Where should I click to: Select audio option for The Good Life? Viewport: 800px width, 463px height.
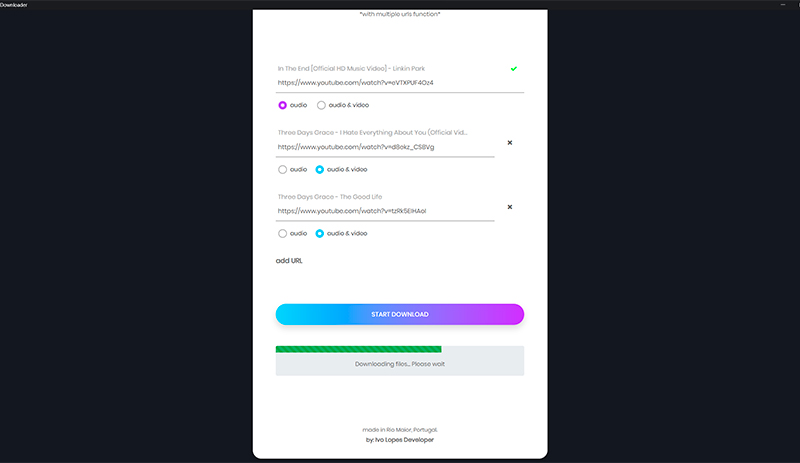pos(282,233)
